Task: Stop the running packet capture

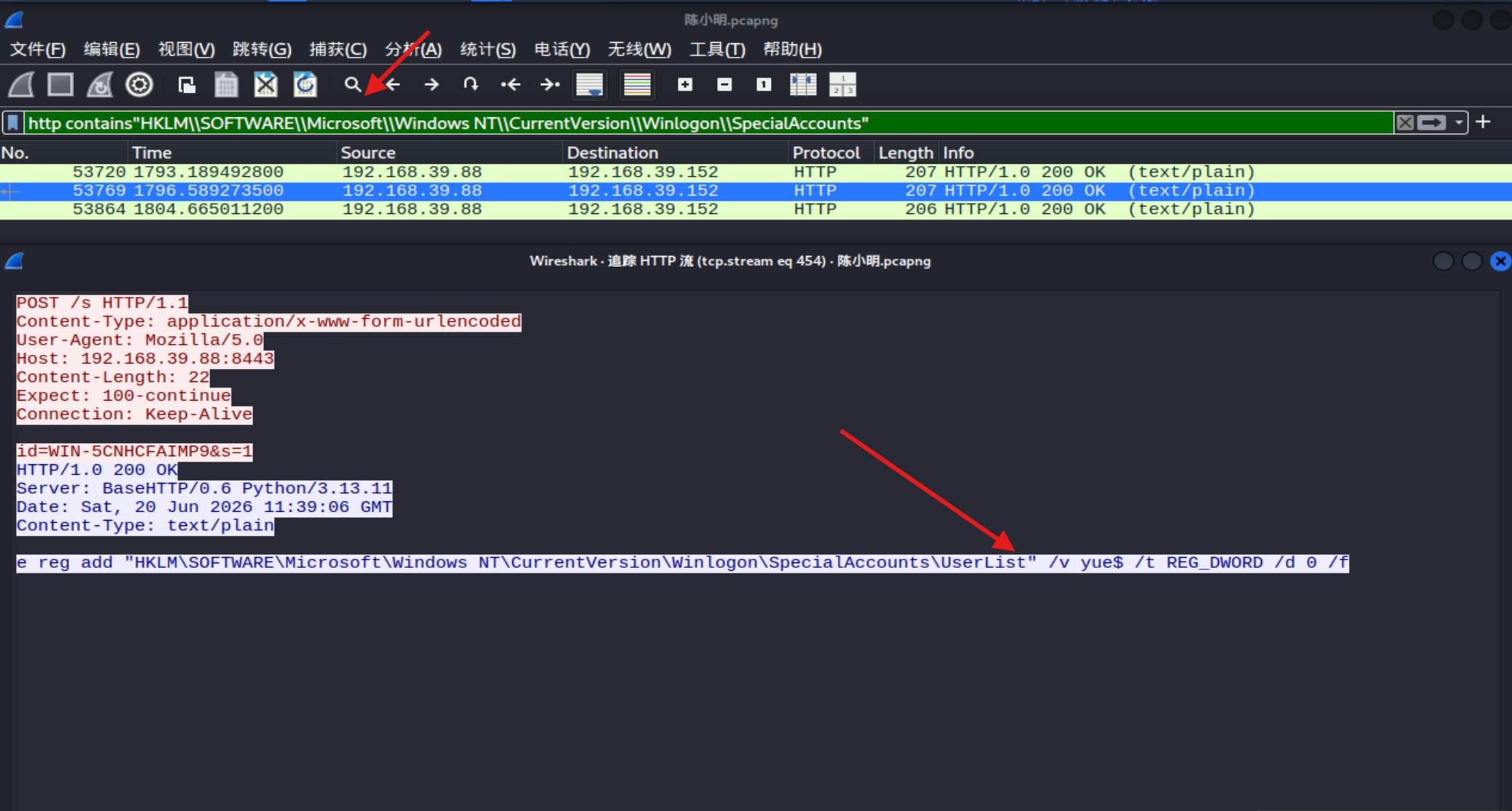Action: [60, 85]
